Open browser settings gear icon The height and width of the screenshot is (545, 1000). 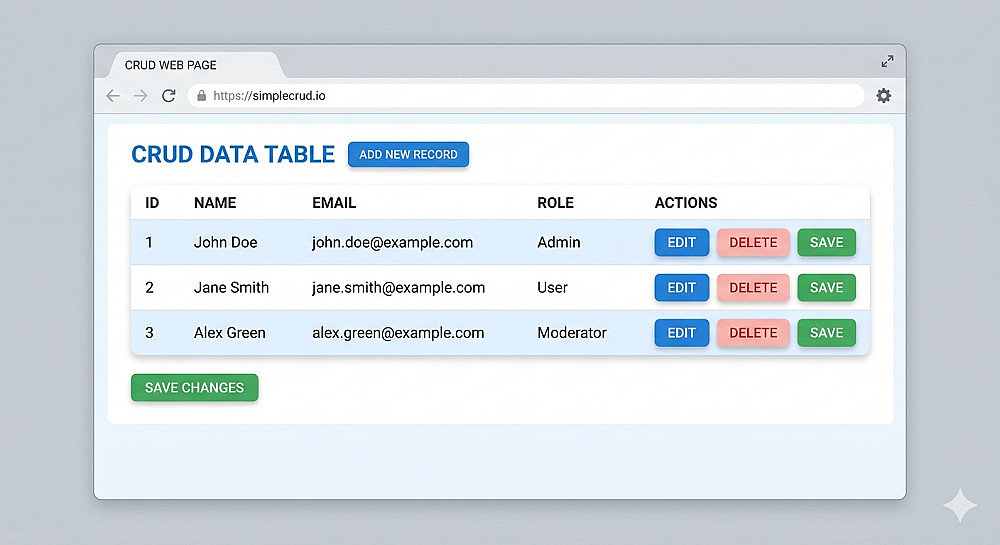(x=884, y=96)
